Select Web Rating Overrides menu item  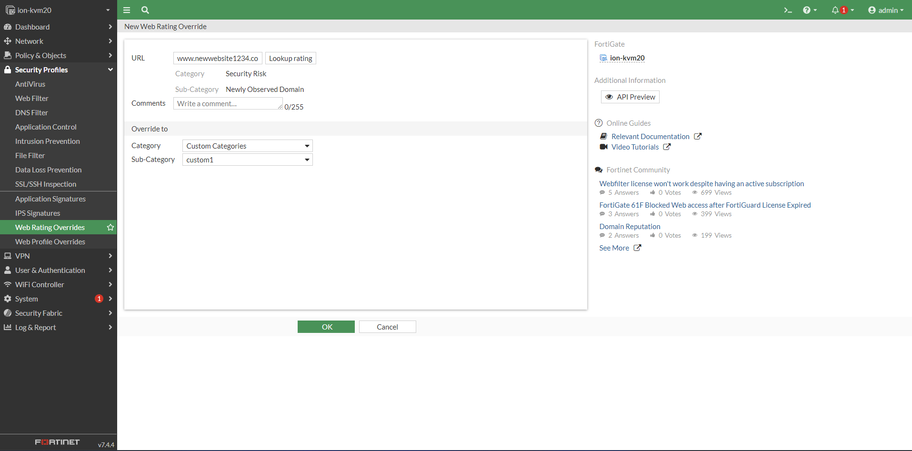tap(52, 228)
